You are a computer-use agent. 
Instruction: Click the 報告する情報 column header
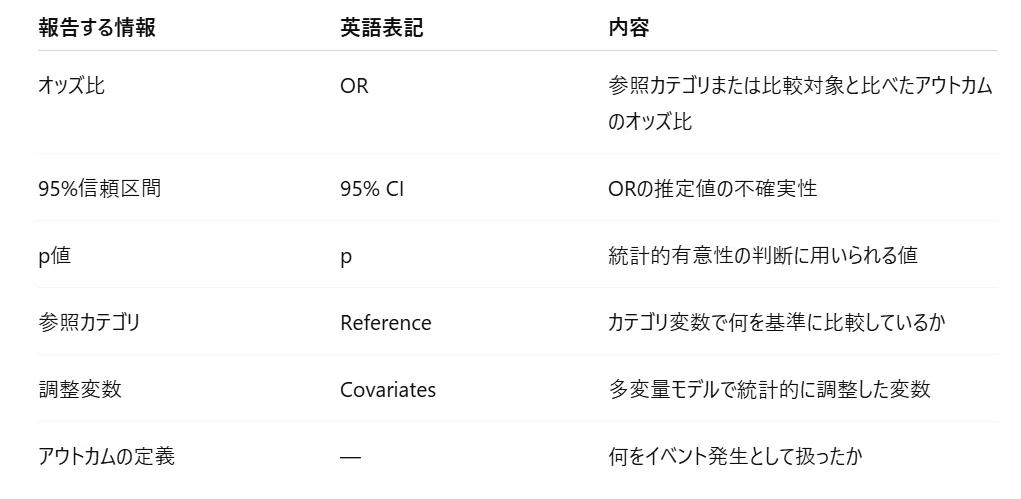click(x=96, y=28)
